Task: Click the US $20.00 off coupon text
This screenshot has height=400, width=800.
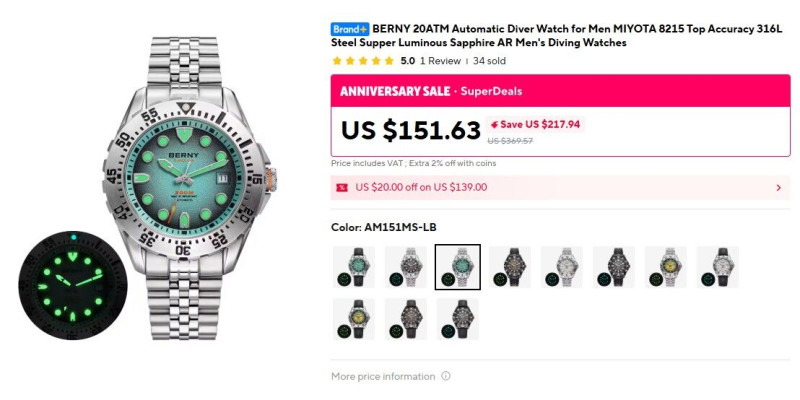Action: click(421, 187)
